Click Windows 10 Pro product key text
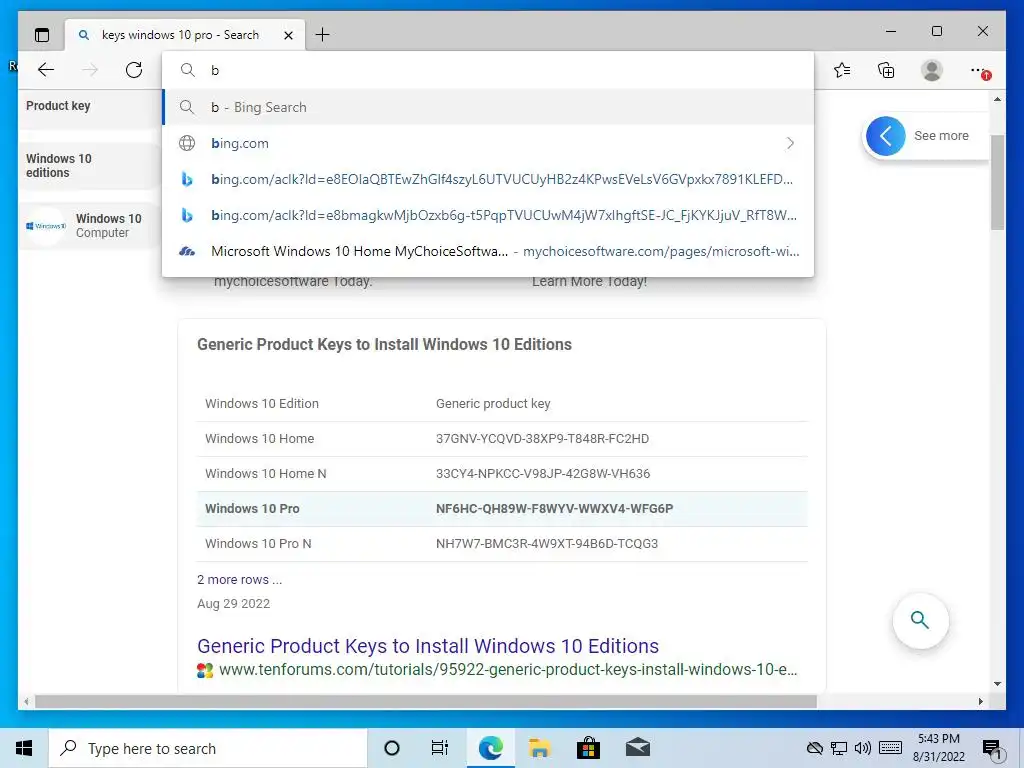 point(554,508)
